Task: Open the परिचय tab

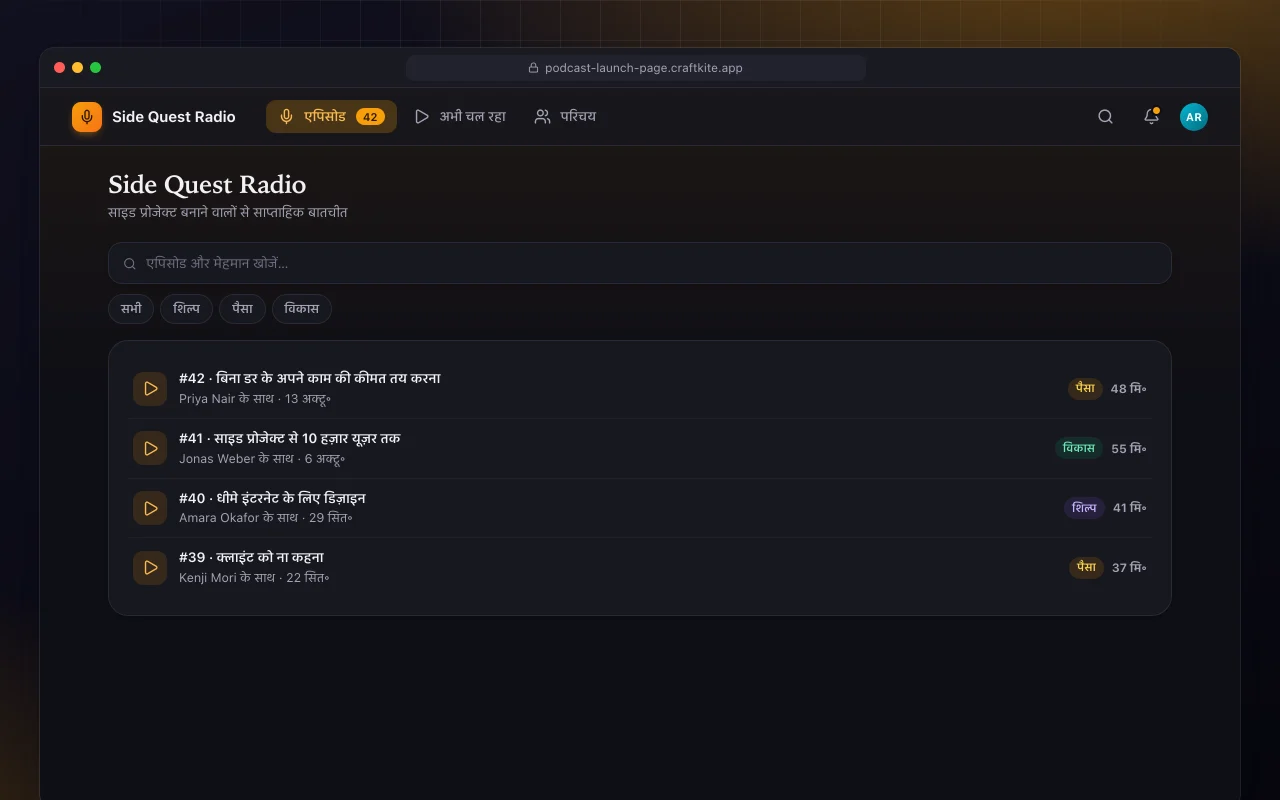Action: pyautogui.click(x=565, y=117)
